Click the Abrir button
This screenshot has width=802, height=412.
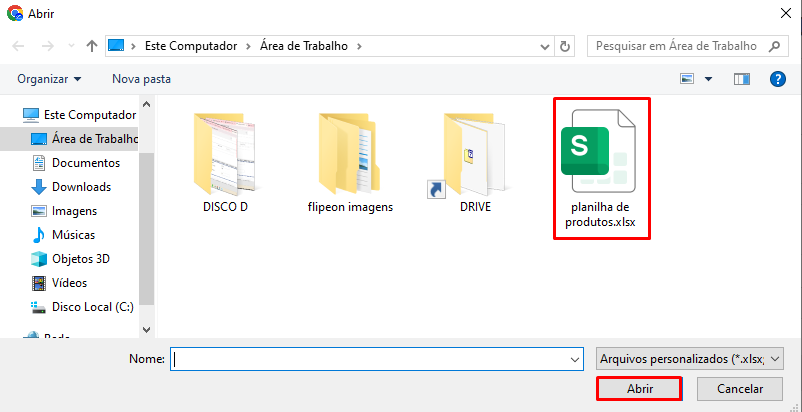[x=639, y=389]
